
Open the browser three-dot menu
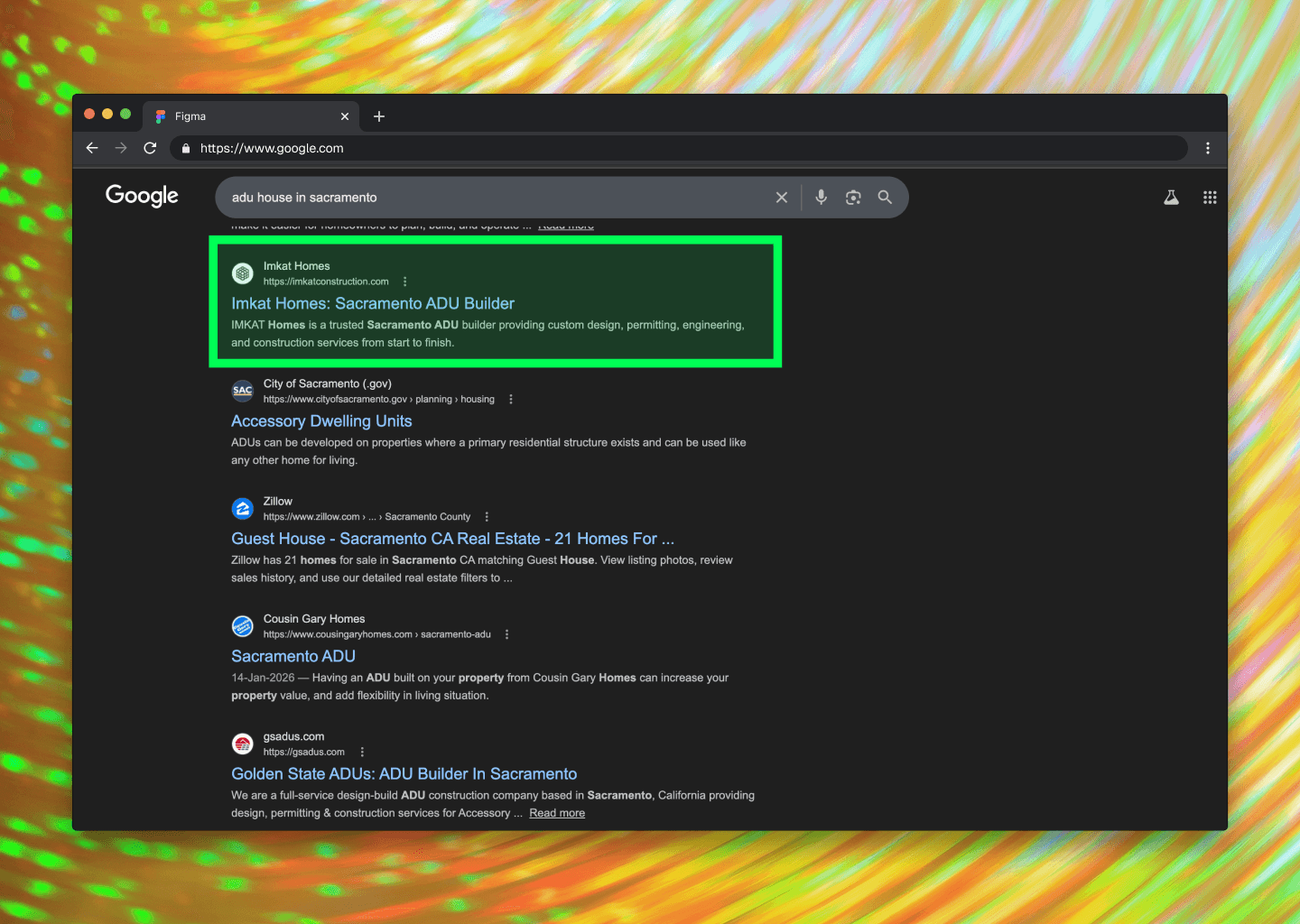[x=1208, y=148]
